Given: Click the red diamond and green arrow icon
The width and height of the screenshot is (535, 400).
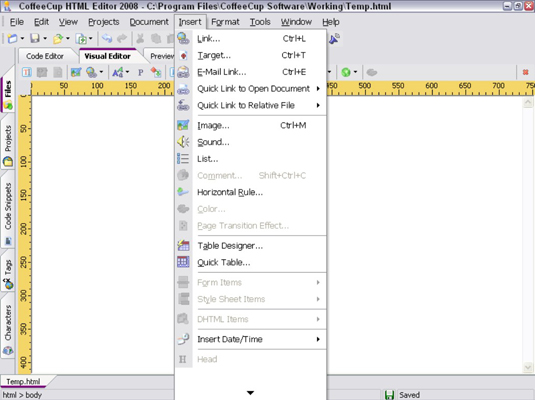Looking at the screenshot, I should click(156, 72).
